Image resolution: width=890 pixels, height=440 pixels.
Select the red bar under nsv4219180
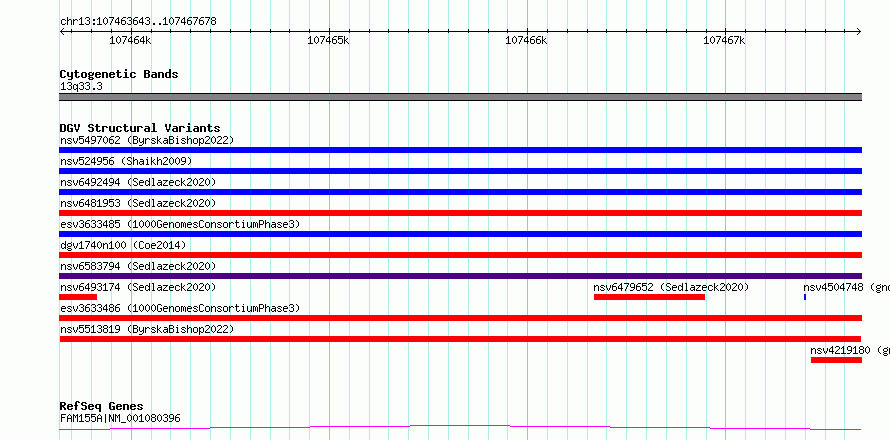click(x=836, y=360)
